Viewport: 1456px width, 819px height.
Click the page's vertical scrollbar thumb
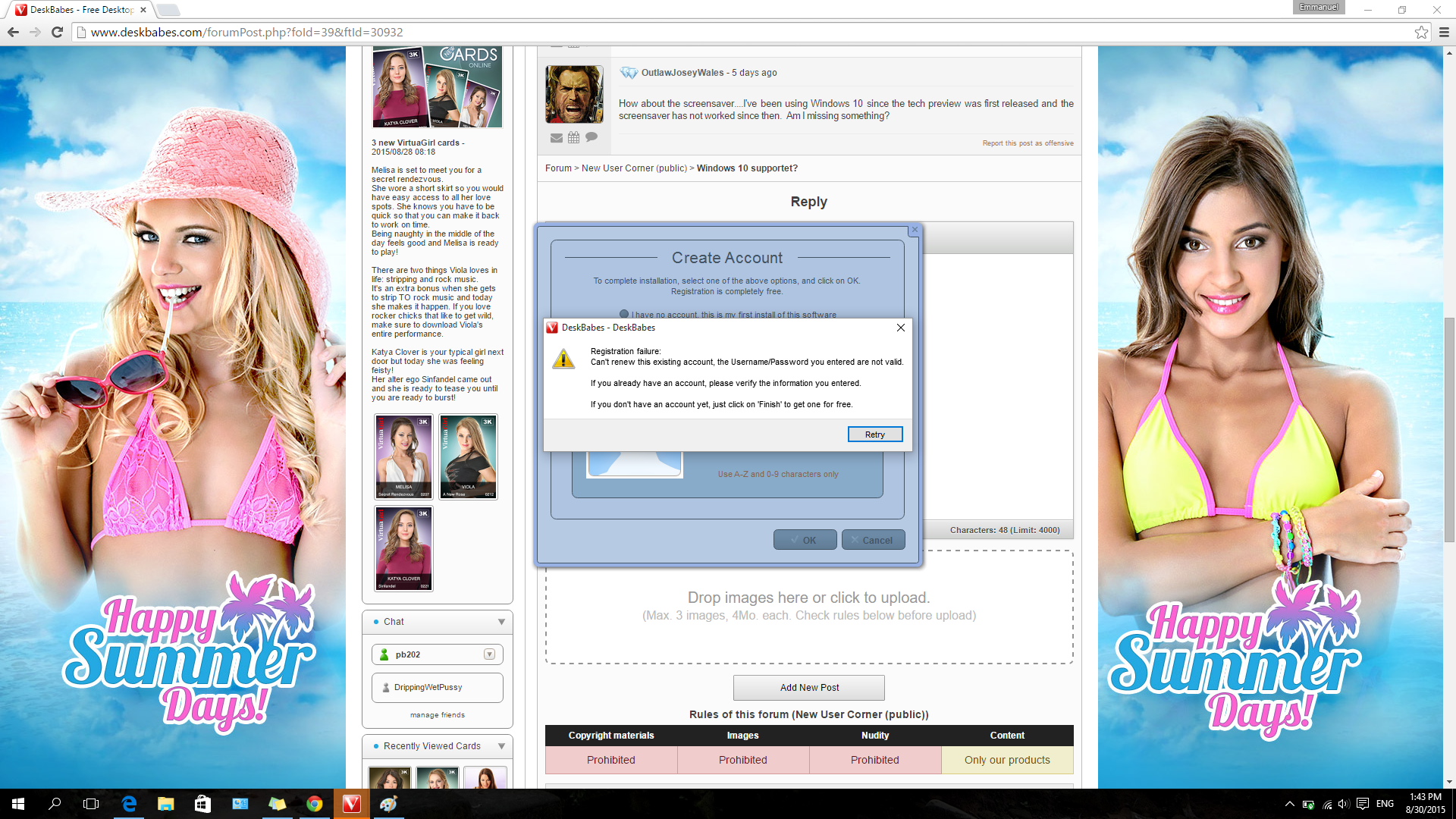(1449, 428)
